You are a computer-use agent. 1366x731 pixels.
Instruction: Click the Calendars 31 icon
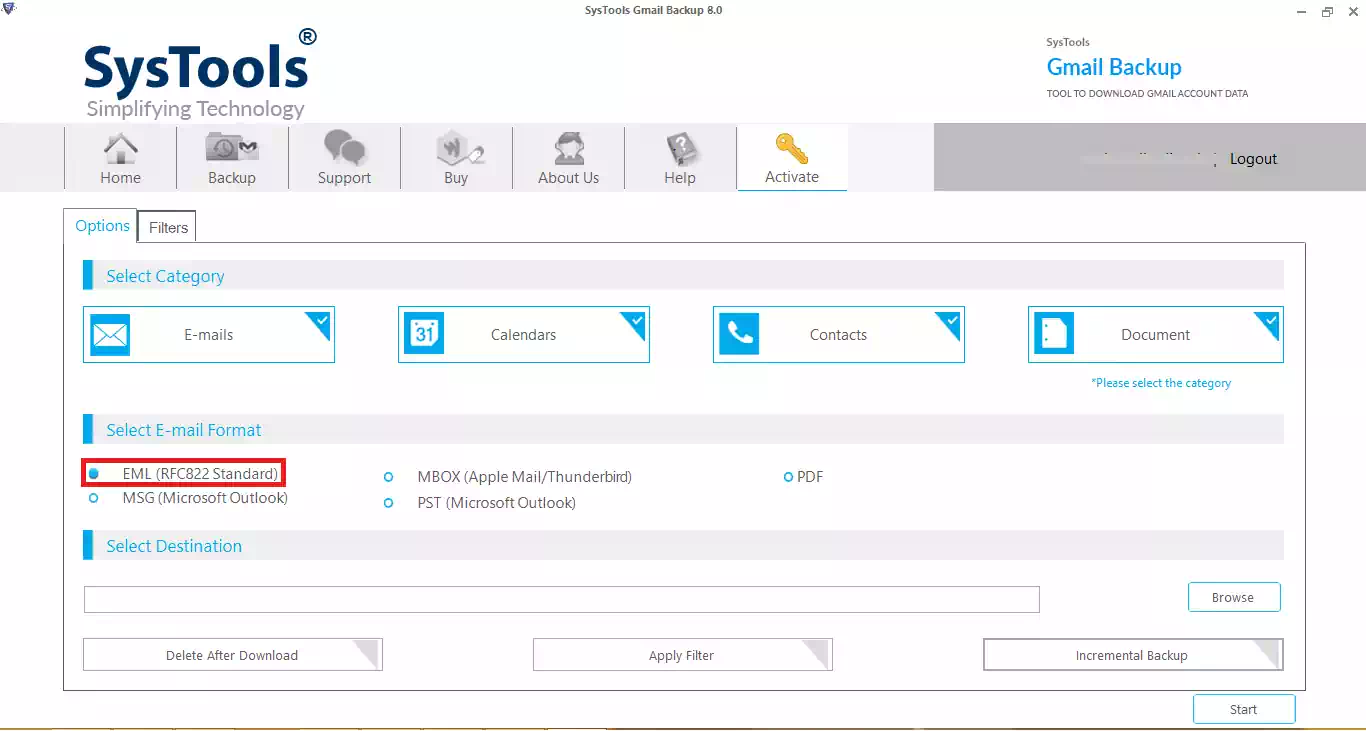(424, 335)
